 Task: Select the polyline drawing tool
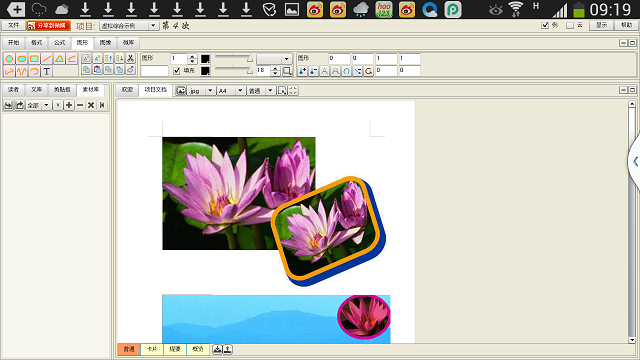coord(9,71)
